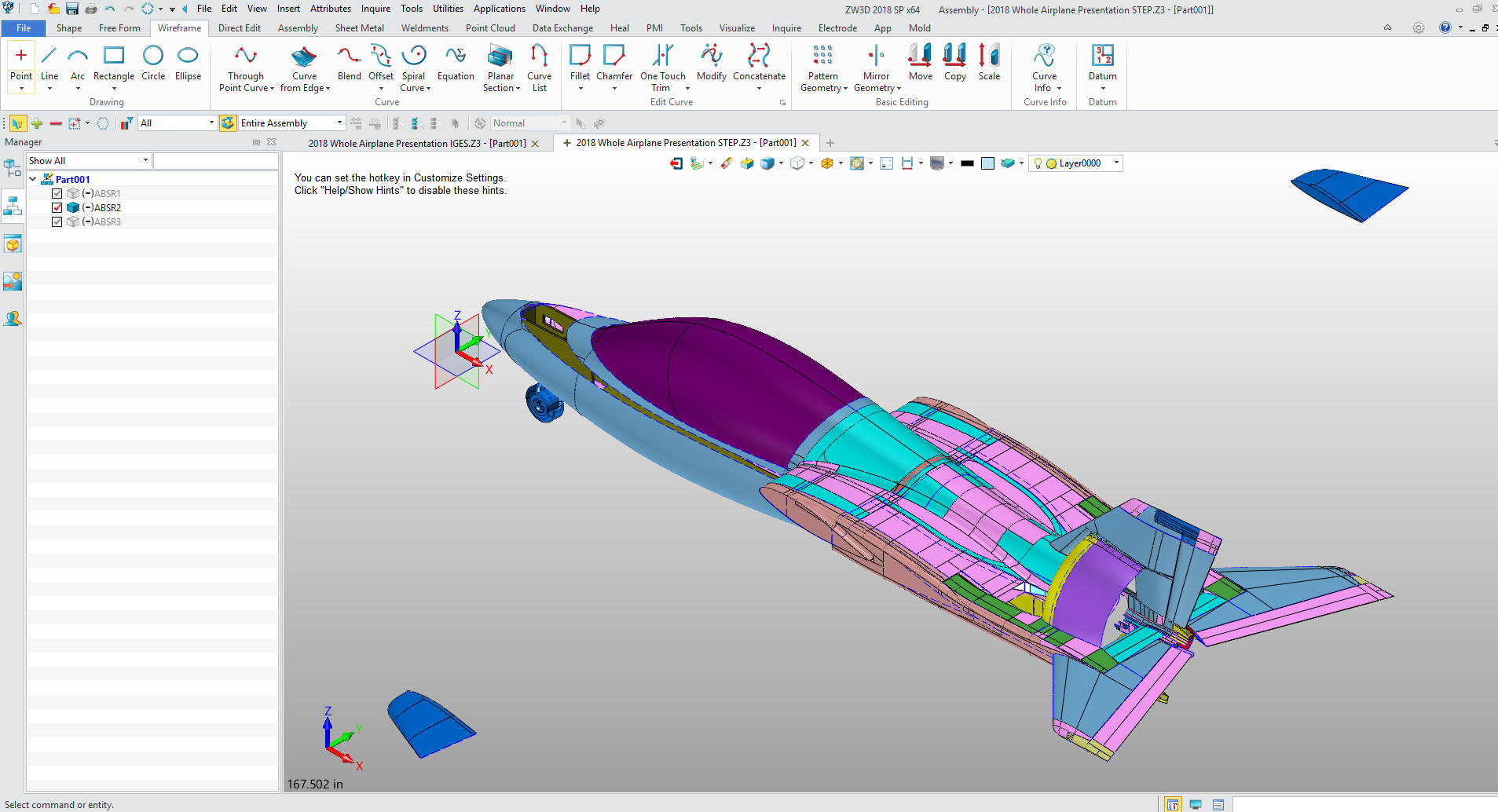Expand the Entire Assembly scope dropdown
Screen dimensions: 1498x812
pyautogui.click(x=339, y=123)
